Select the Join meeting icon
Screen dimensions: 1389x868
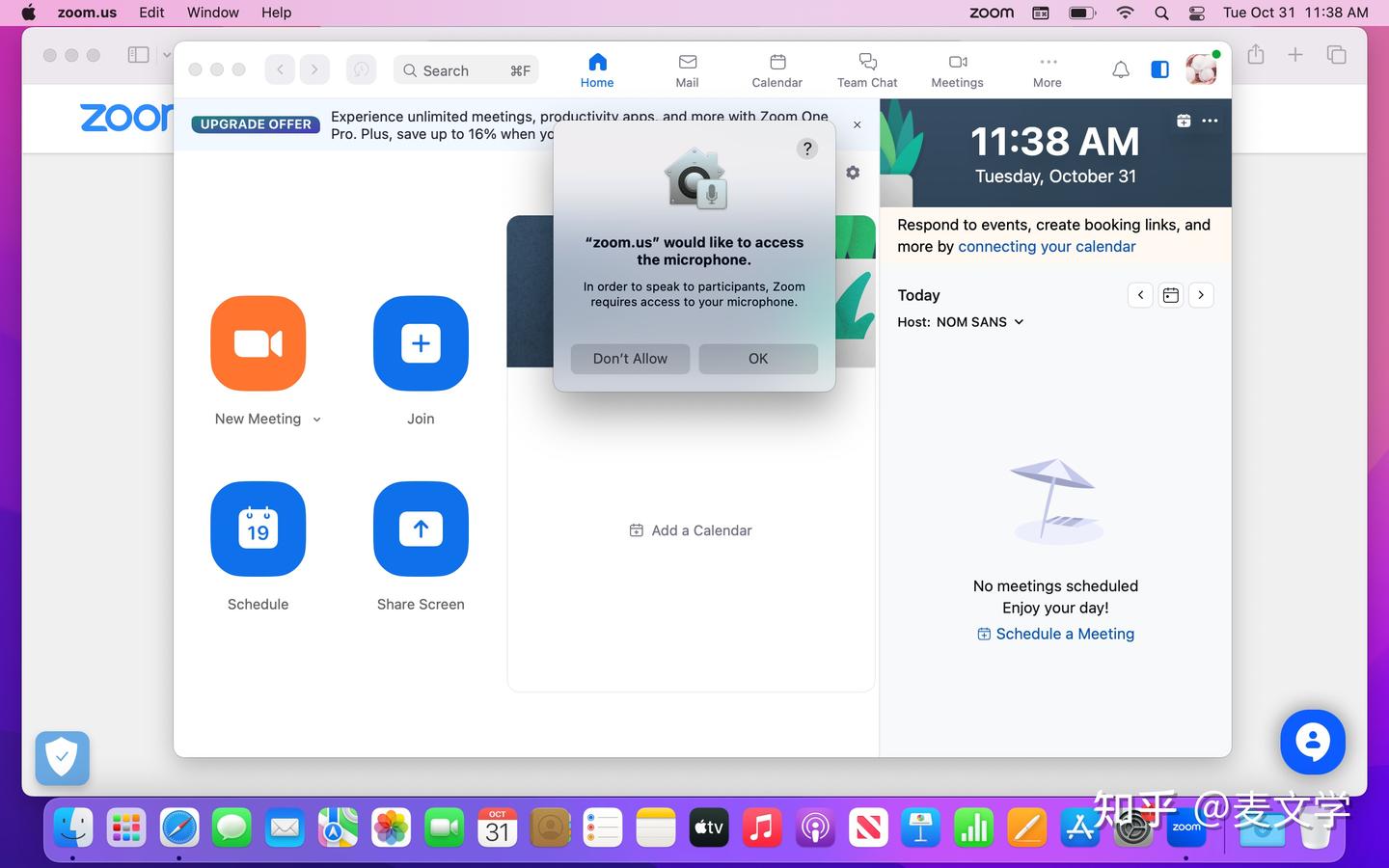coord(421,344)
